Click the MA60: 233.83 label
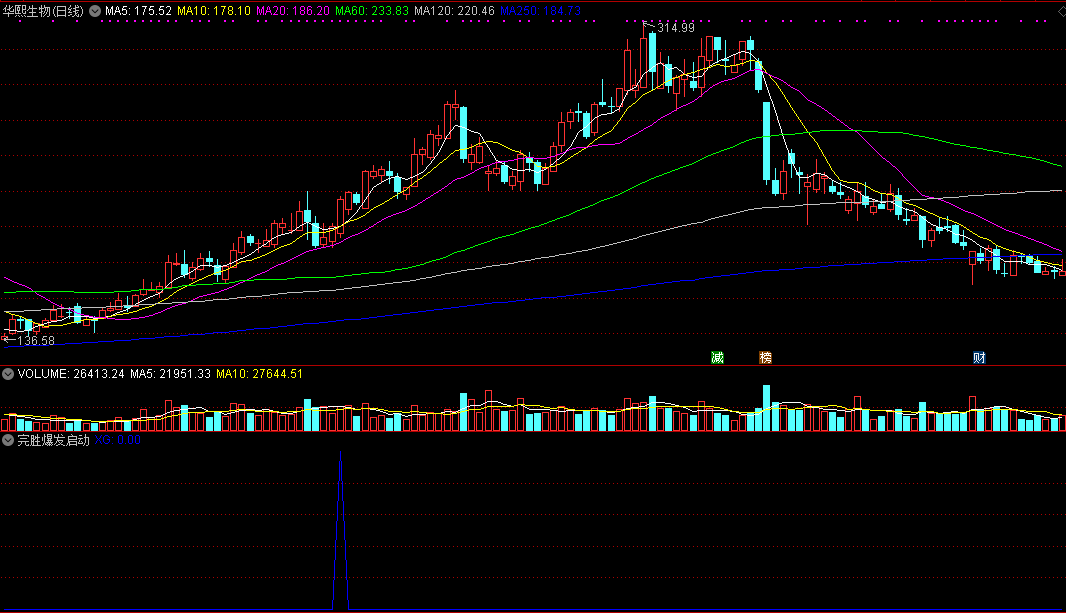Screen dimensions: 1066x613 372,11
